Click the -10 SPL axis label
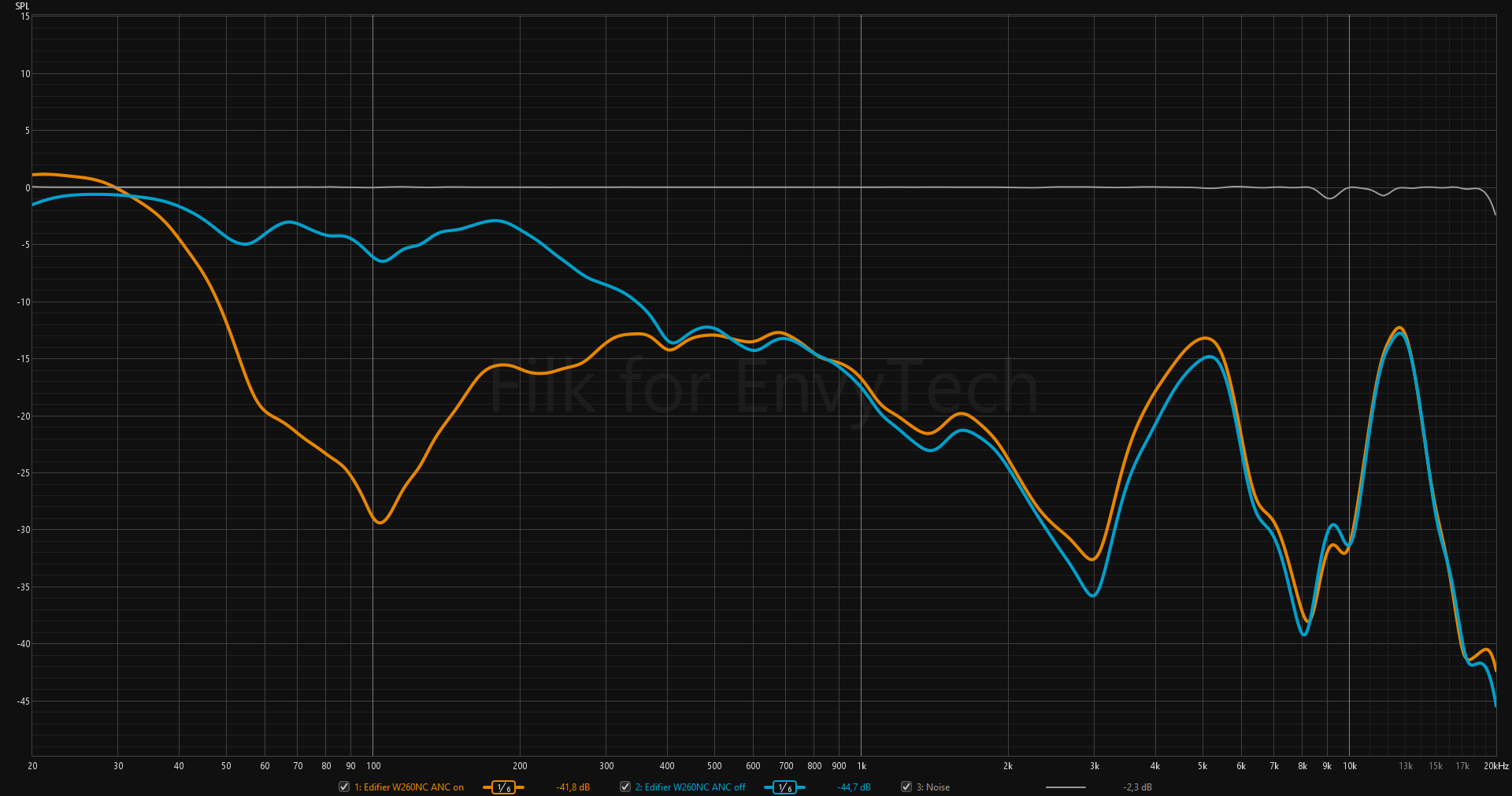The height and width of the screenshot is (796, 1512). (24, 302)
